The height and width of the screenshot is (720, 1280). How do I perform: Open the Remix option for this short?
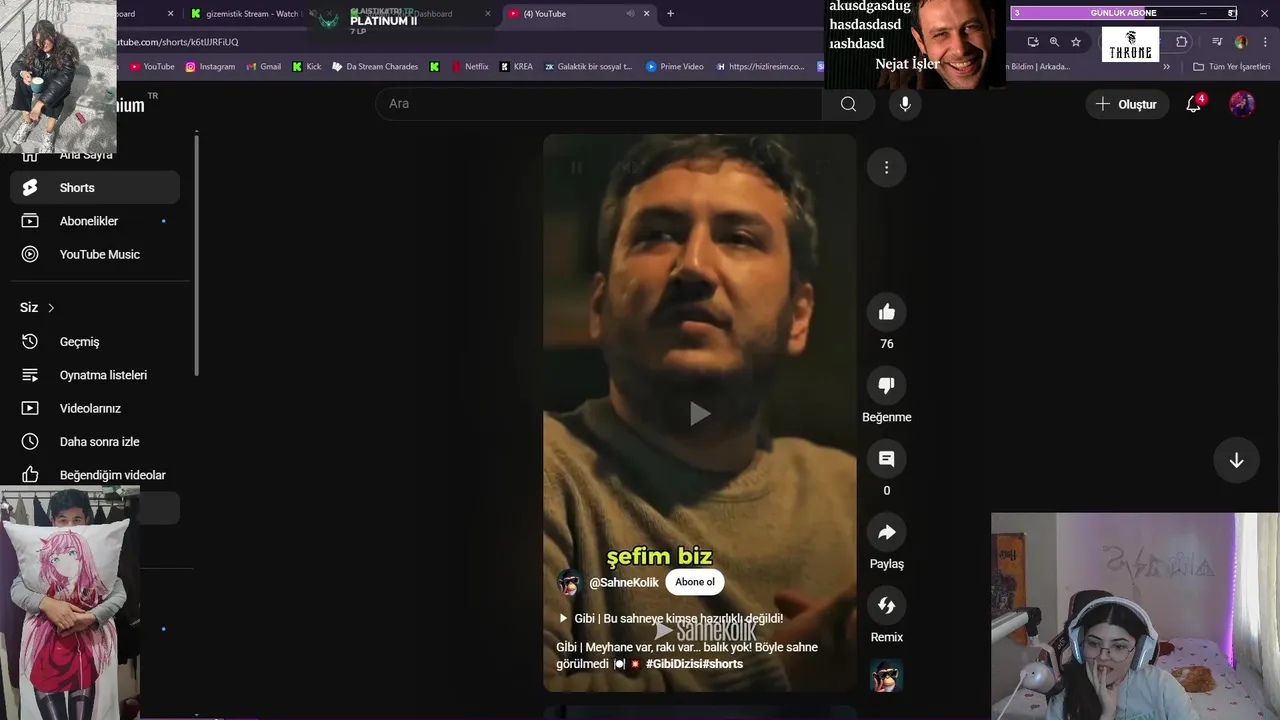point(886,606)
